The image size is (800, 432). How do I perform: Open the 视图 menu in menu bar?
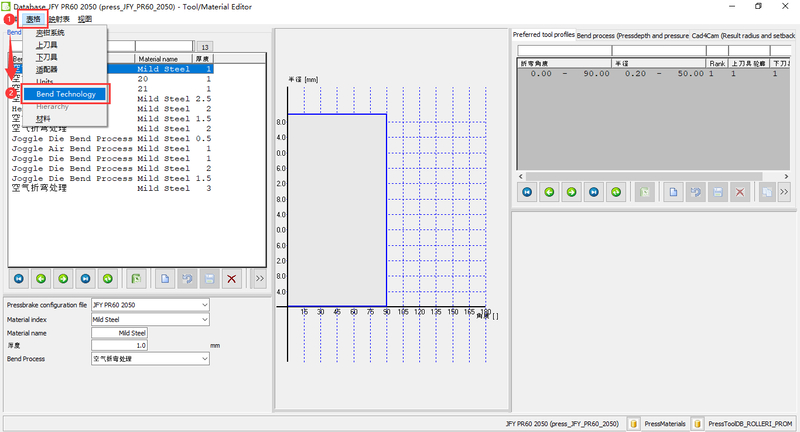(x=85, y=19)
